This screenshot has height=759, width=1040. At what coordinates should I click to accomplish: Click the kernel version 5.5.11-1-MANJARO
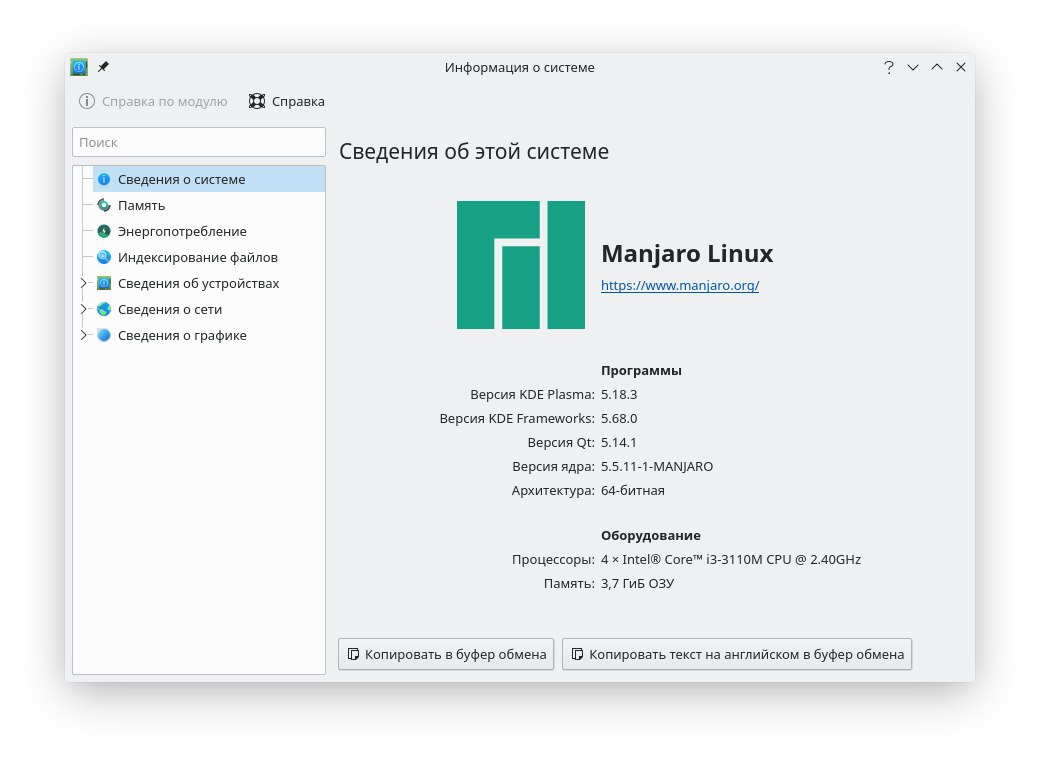click(657, 466)
